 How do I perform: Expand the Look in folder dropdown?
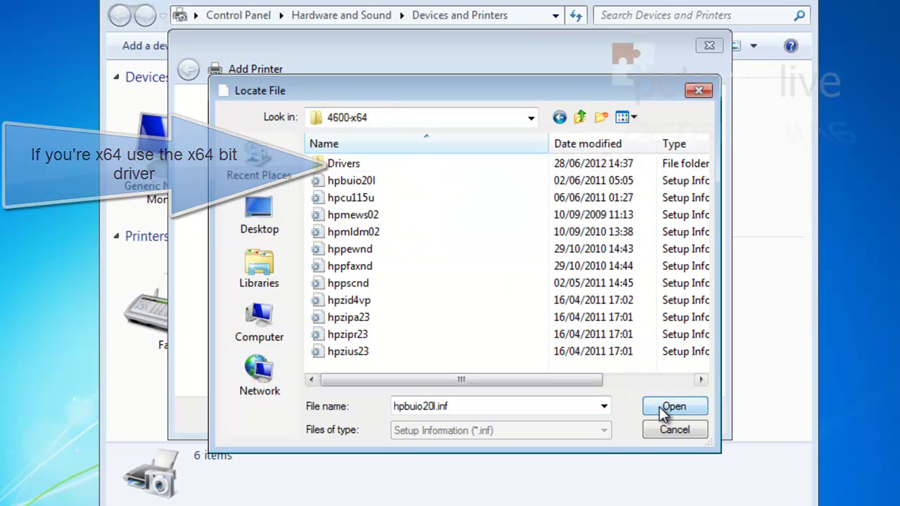tap(531, 118)
